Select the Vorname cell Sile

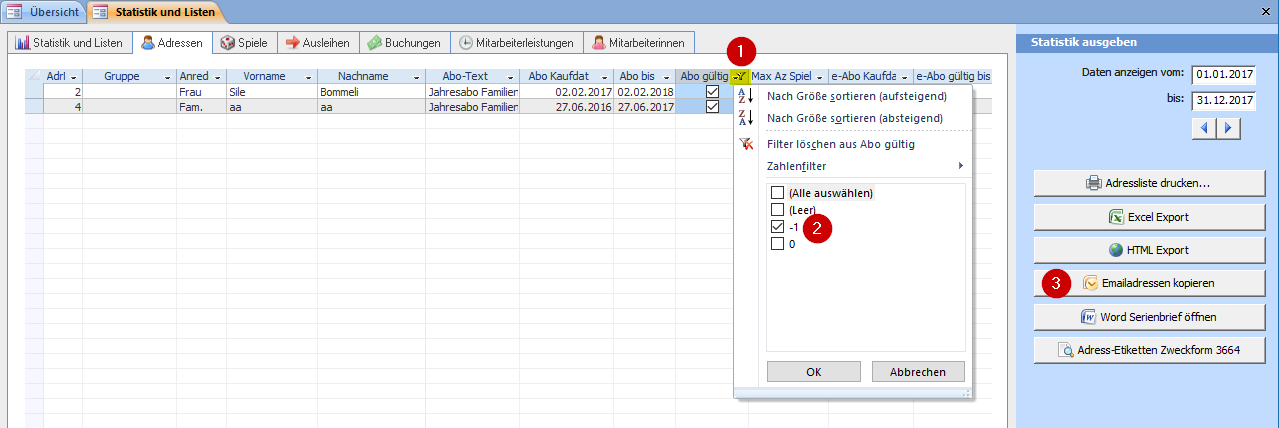pos(272,91)
